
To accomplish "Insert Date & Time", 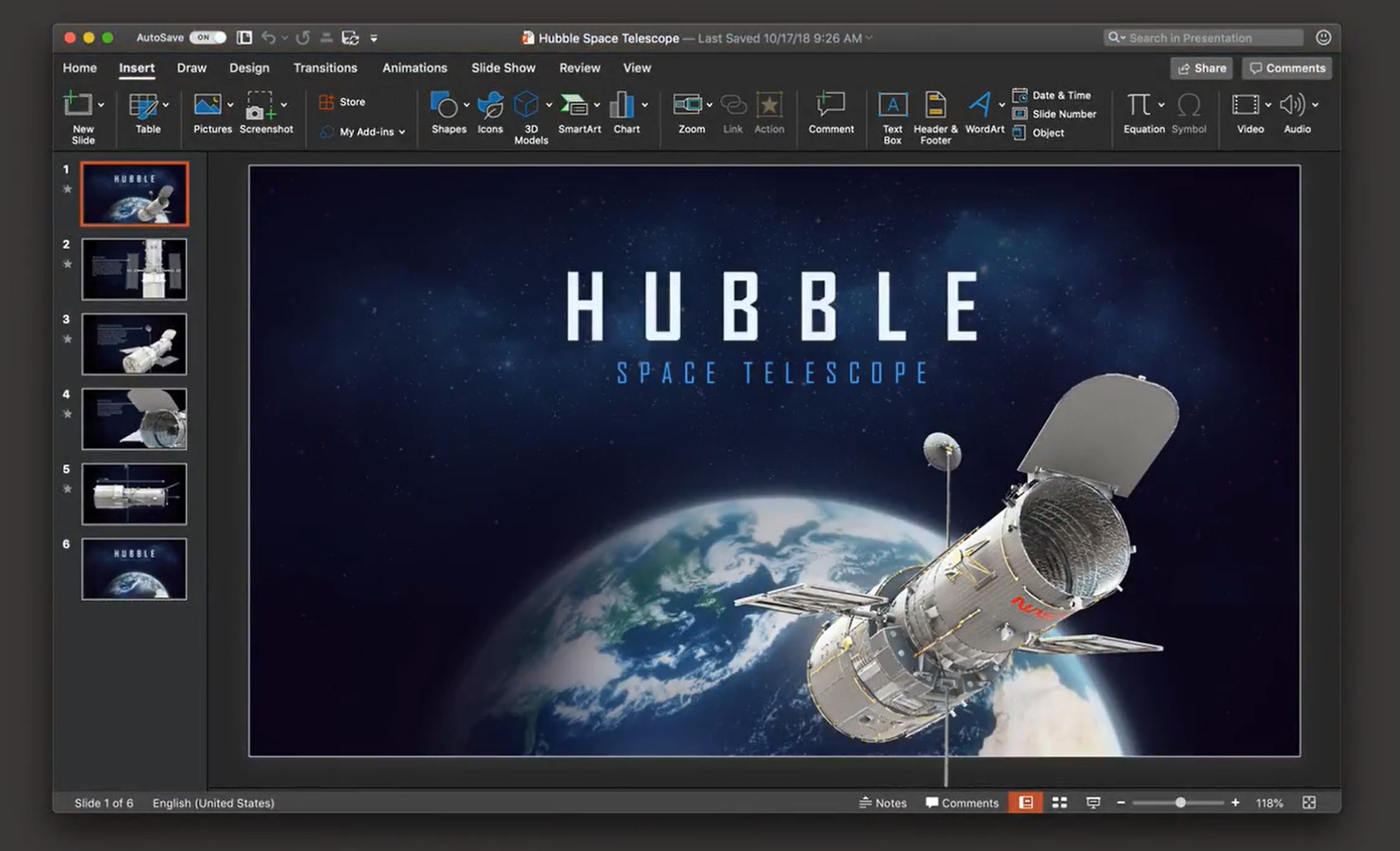I will coord(1052,96).
